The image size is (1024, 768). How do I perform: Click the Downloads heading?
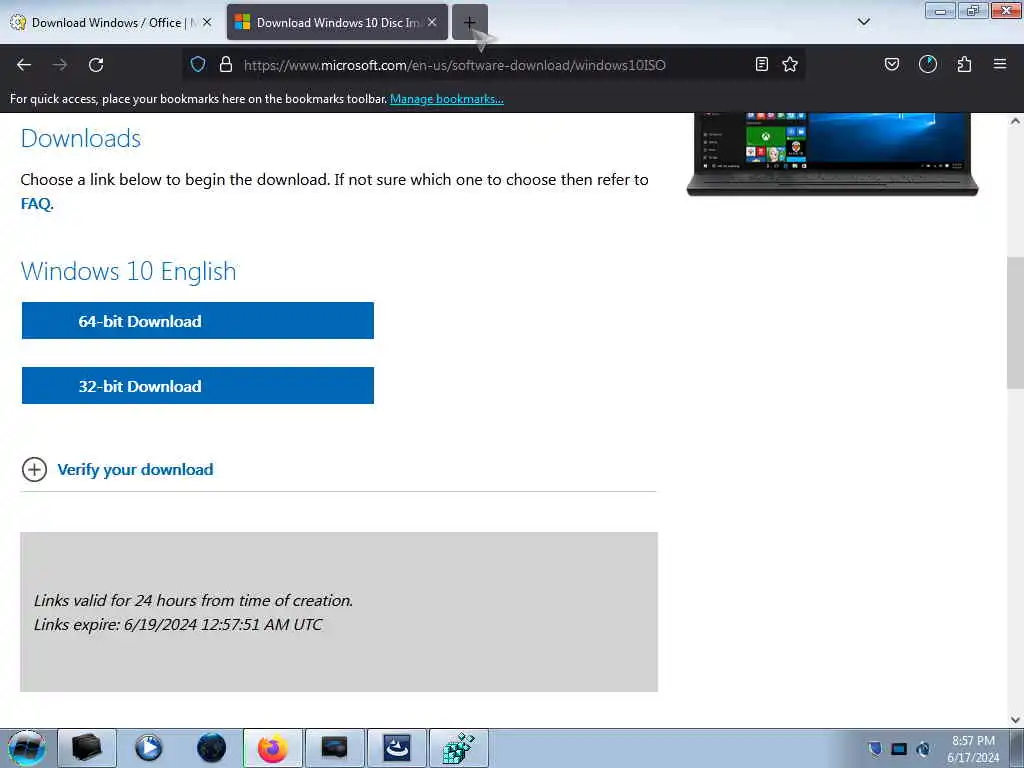(x=81, y=138)
